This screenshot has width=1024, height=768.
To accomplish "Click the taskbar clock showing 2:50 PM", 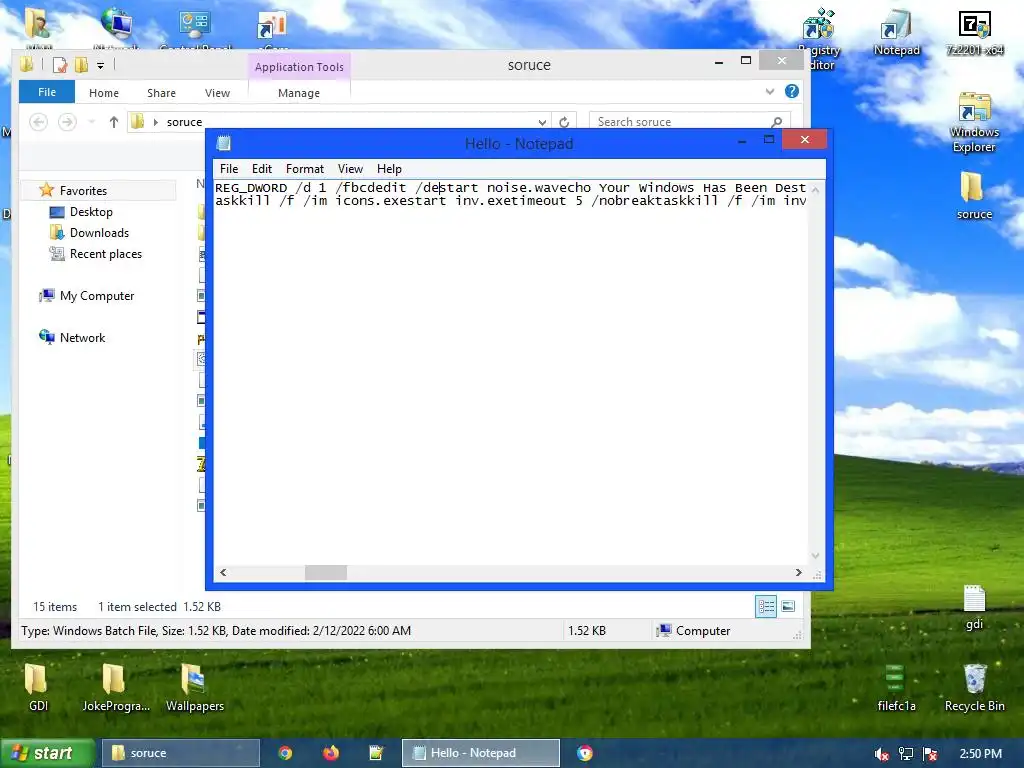I will click(x=980, y=754).
